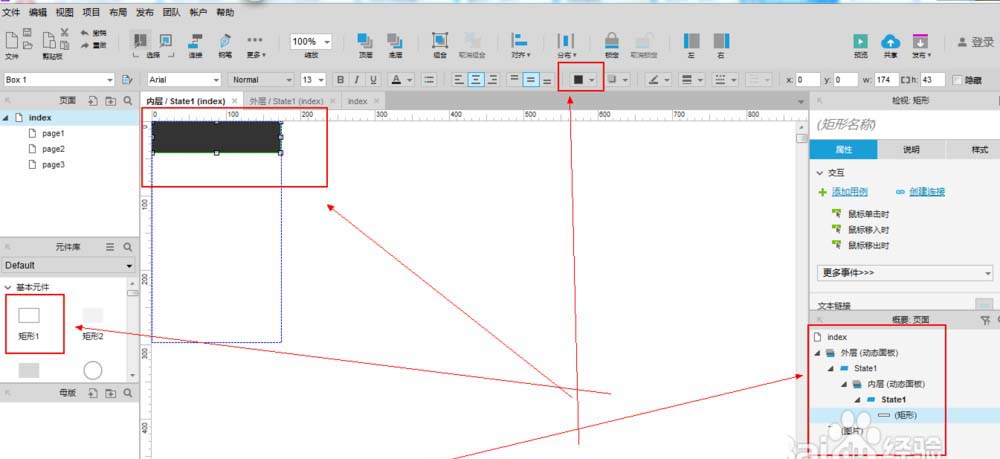Align text center horizontally
The height and width of the screenshot is (459, 1000).
pos(475,80)
